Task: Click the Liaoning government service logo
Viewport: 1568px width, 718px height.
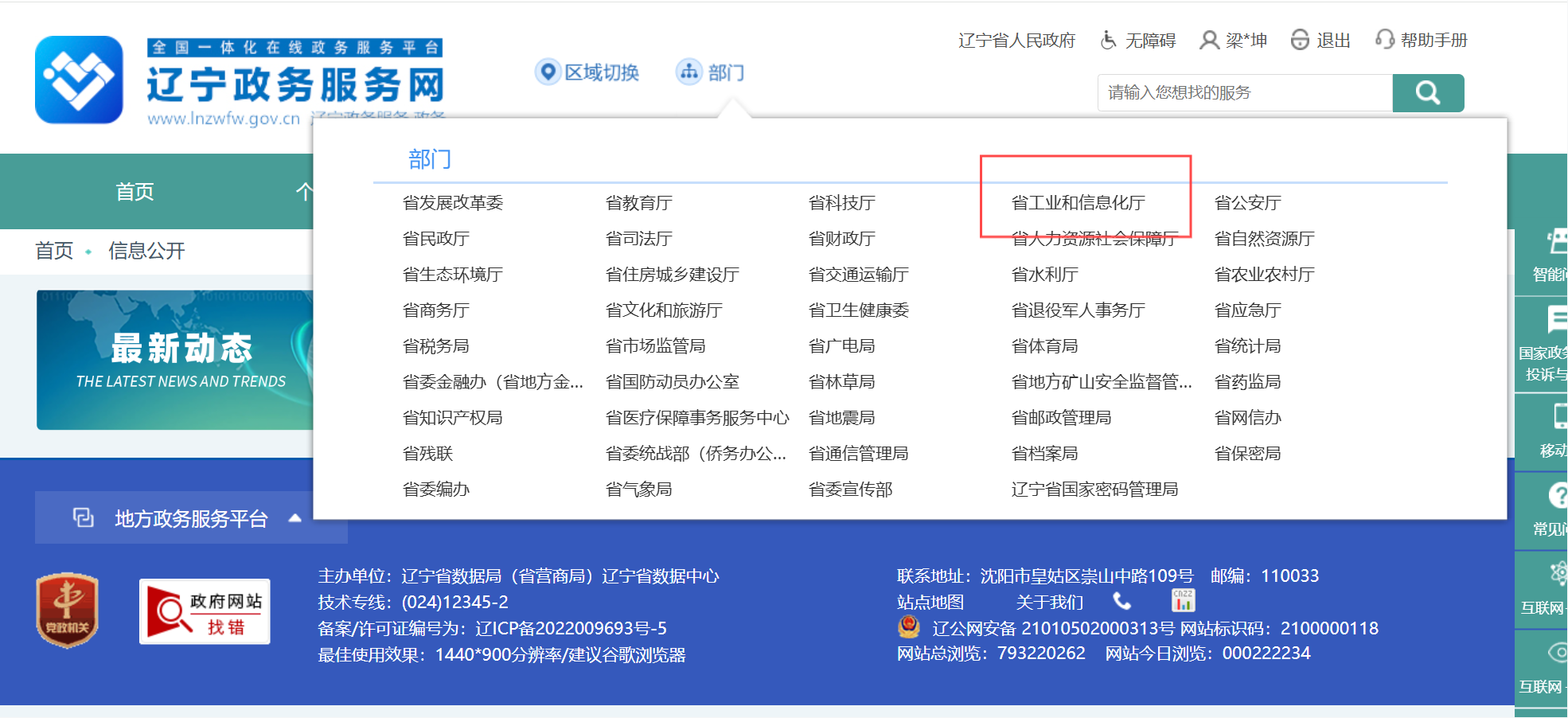Action: click(79, 80)
